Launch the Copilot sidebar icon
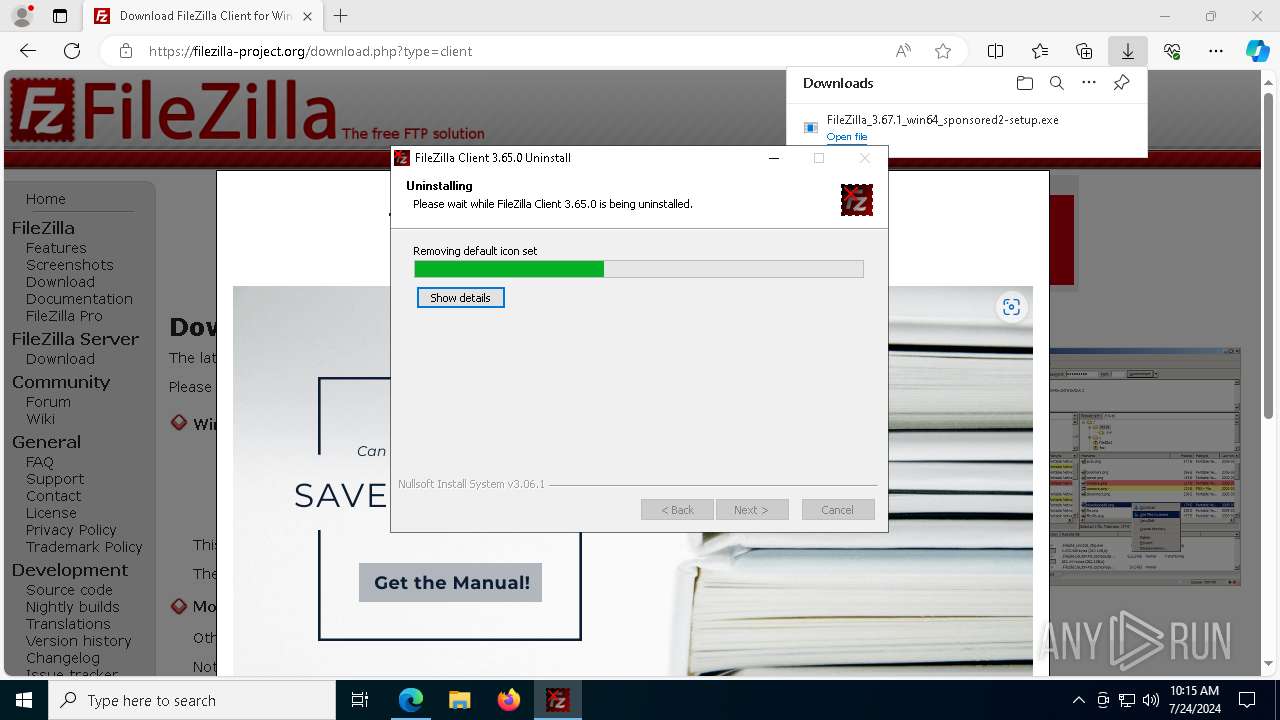Viewport: 1280px width, 720px height. 1258,51
